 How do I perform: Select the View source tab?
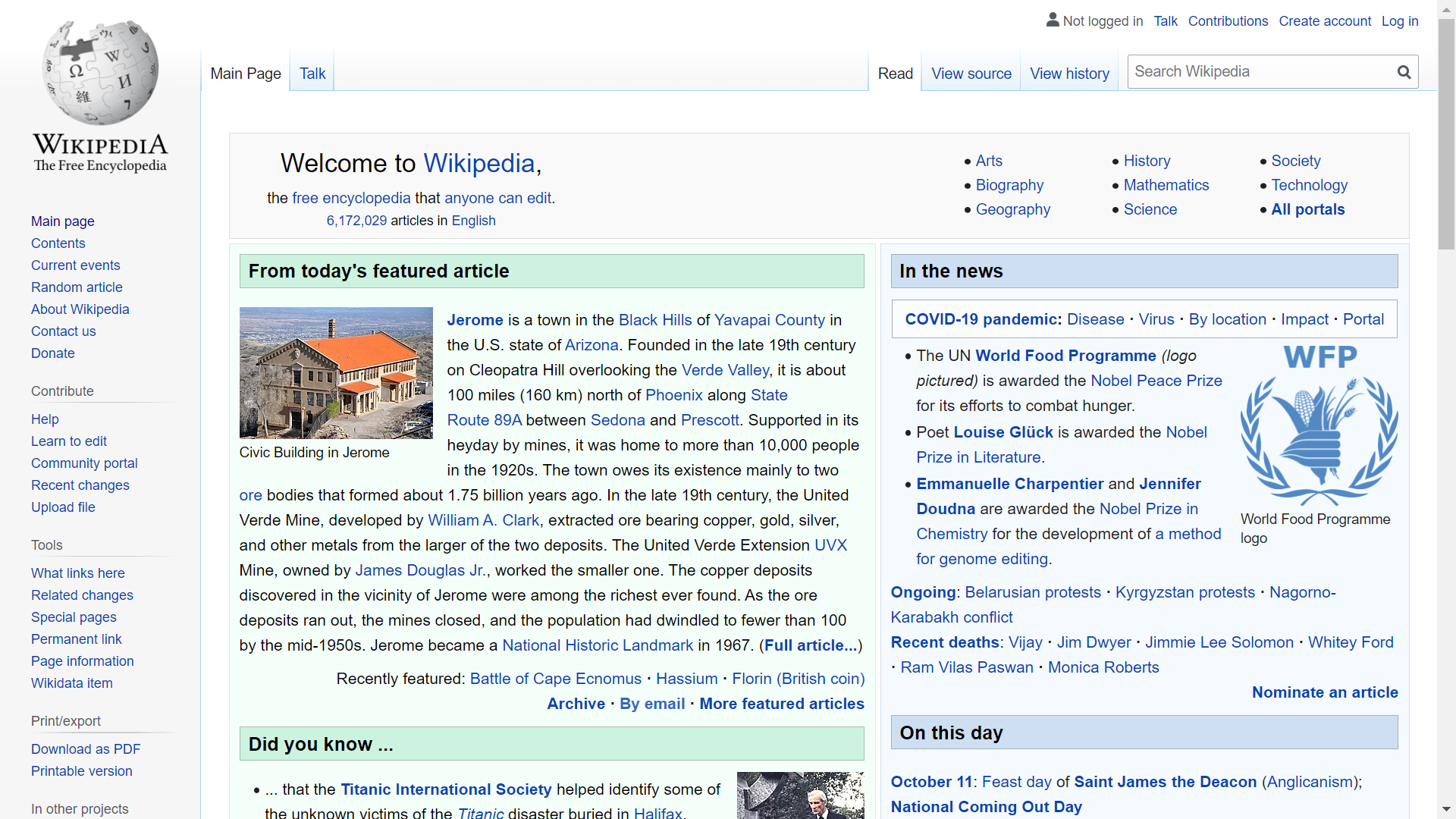coord(971,74)
